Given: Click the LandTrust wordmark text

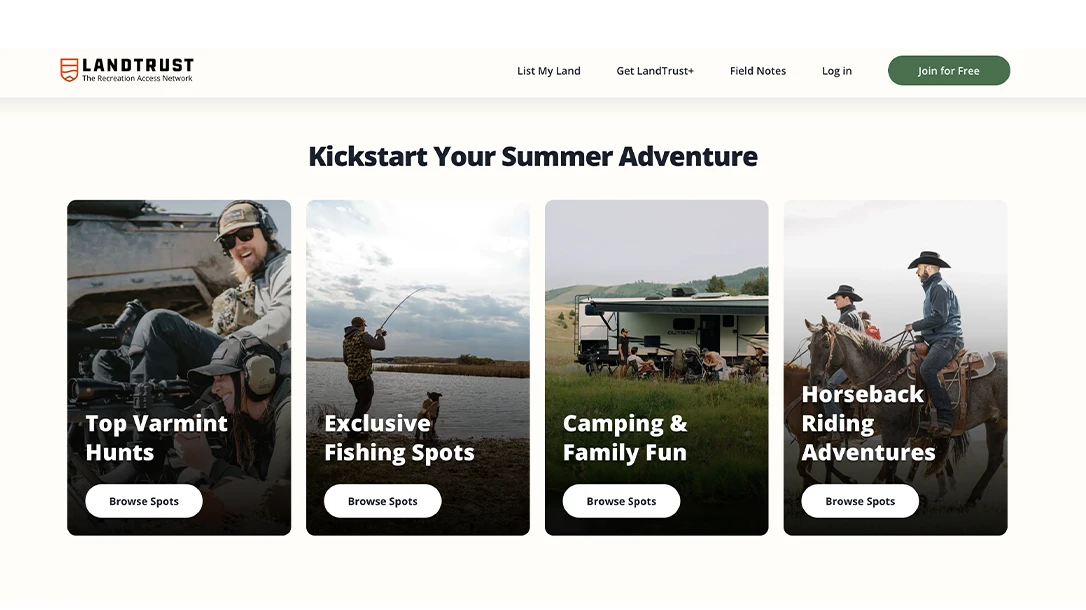Looking at the screenshot, I should 138,65.
